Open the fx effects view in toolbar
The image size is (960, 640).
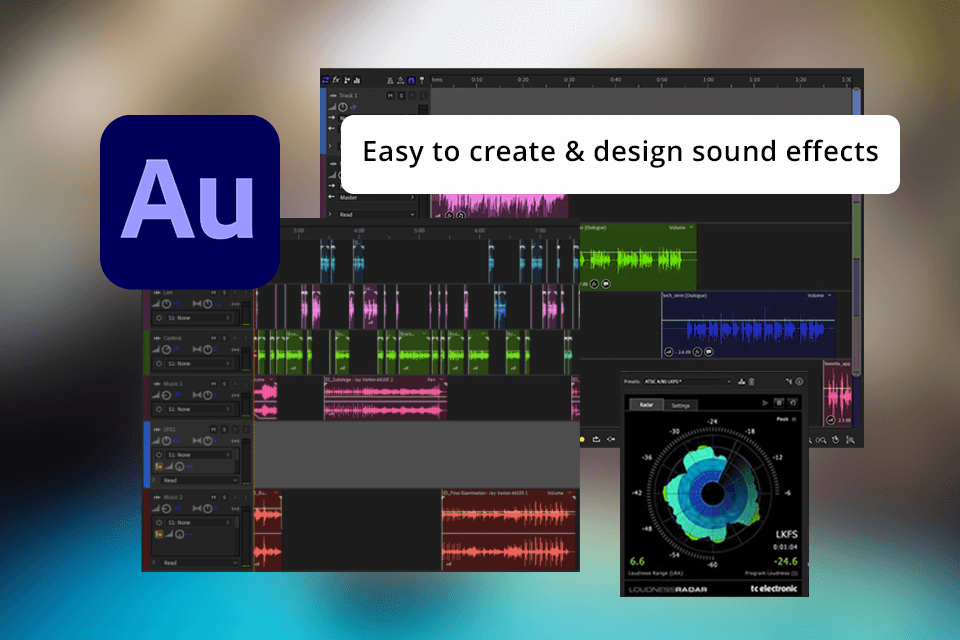point(336,80)
